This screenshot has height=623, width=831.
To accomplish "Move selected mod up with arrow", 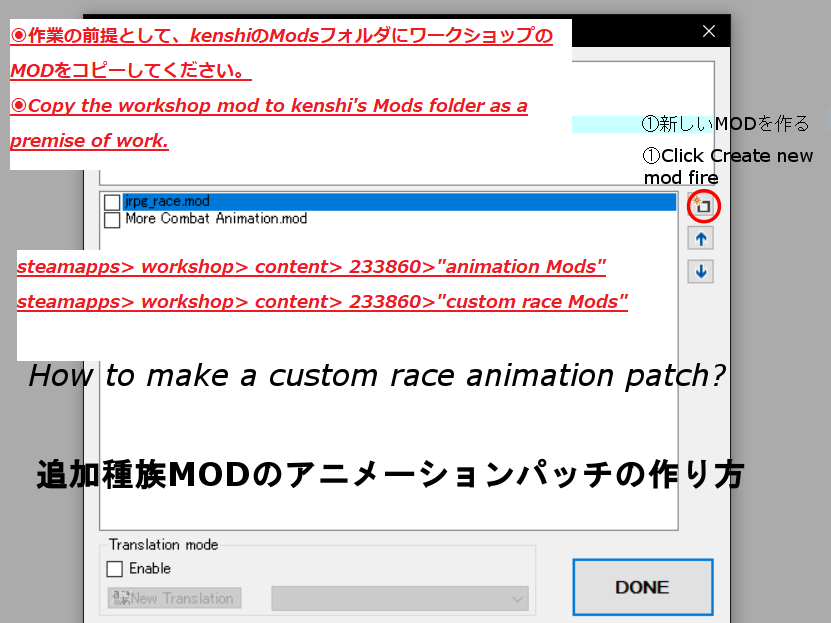I will (701, 239).
